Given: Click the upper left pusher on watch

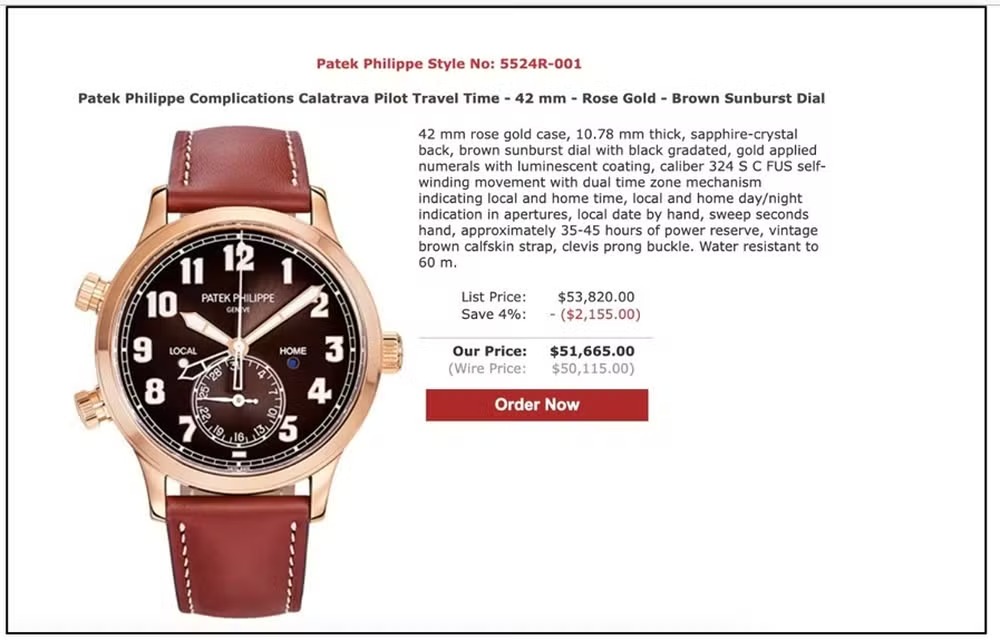Looking at the screenshot, I should coord(93,293).
